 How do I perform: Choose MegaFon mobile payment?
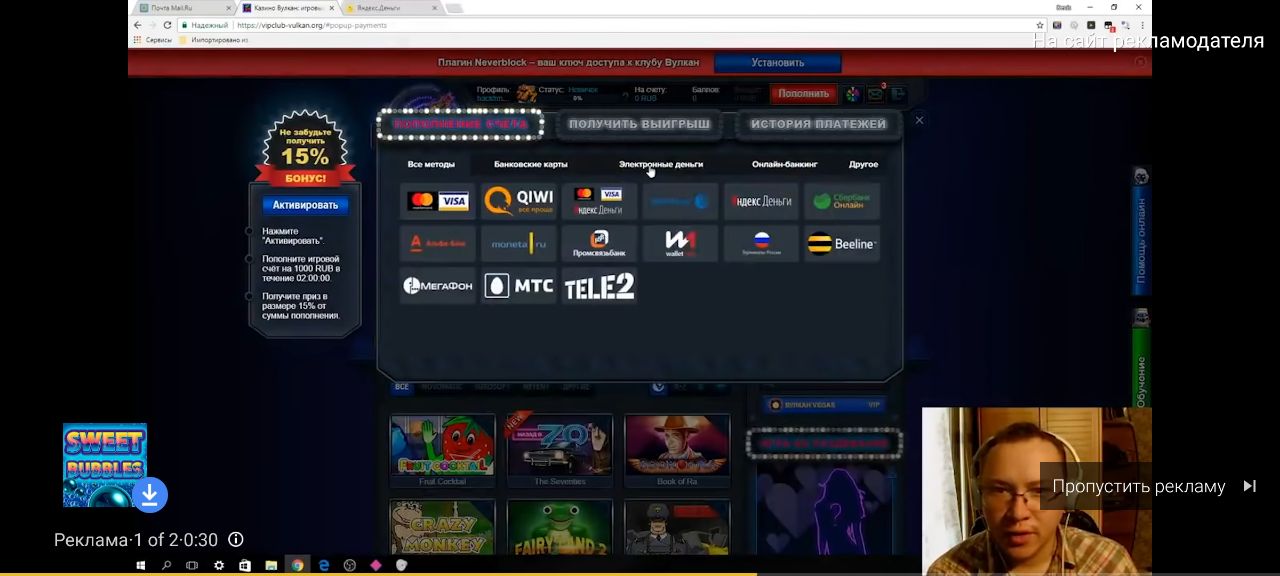[438, 286]
